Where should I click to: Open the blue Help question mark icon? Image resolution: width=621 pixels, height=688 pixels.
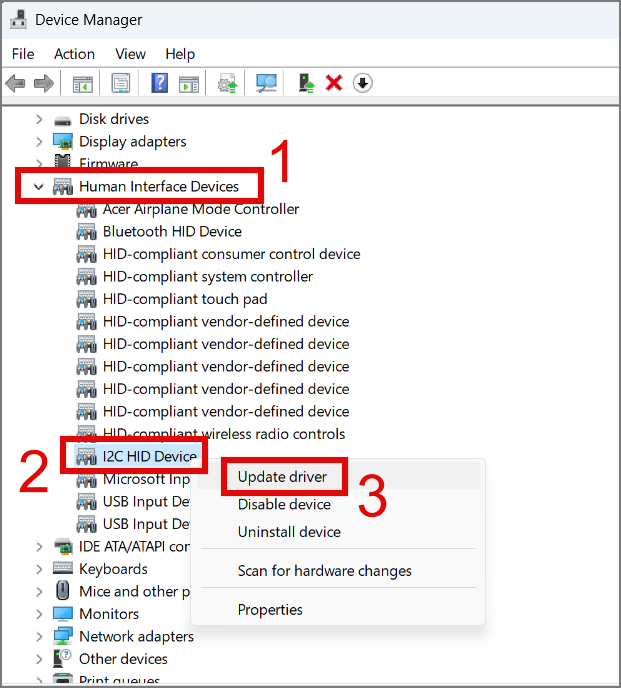160,83
